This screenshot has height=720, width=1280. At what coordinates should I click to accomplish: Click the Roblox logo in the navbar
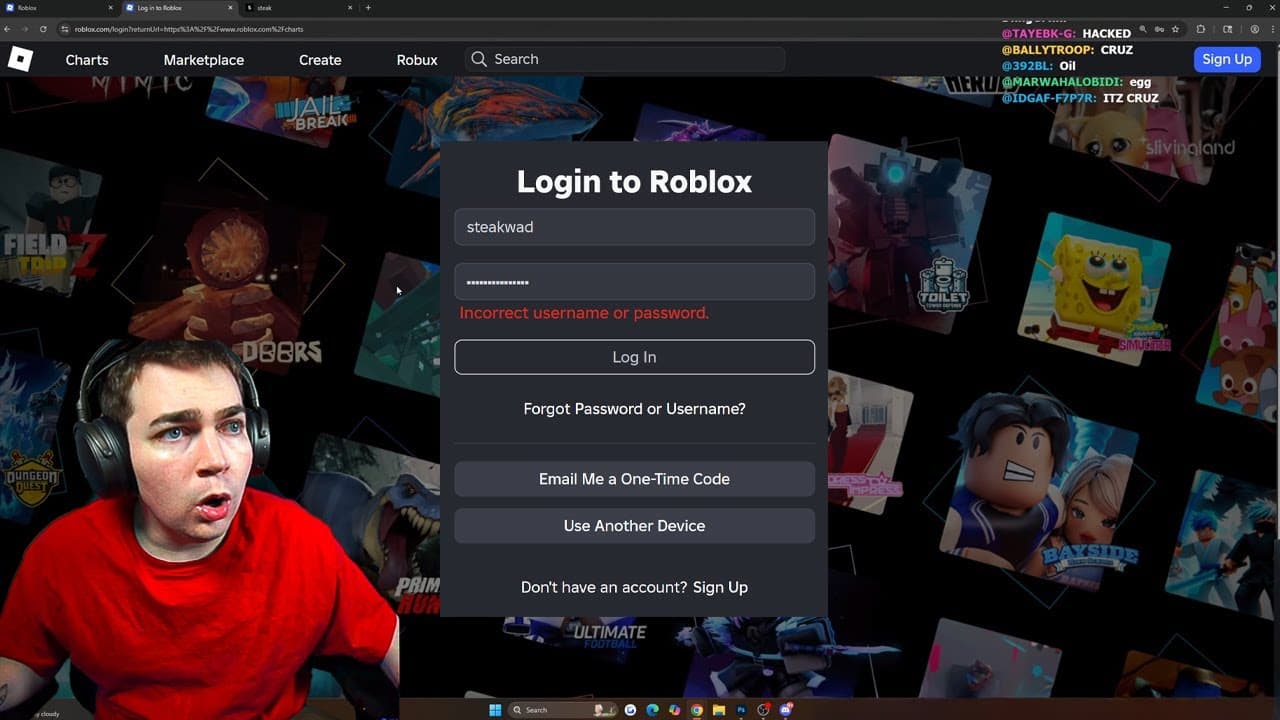[x=20, y=58]
